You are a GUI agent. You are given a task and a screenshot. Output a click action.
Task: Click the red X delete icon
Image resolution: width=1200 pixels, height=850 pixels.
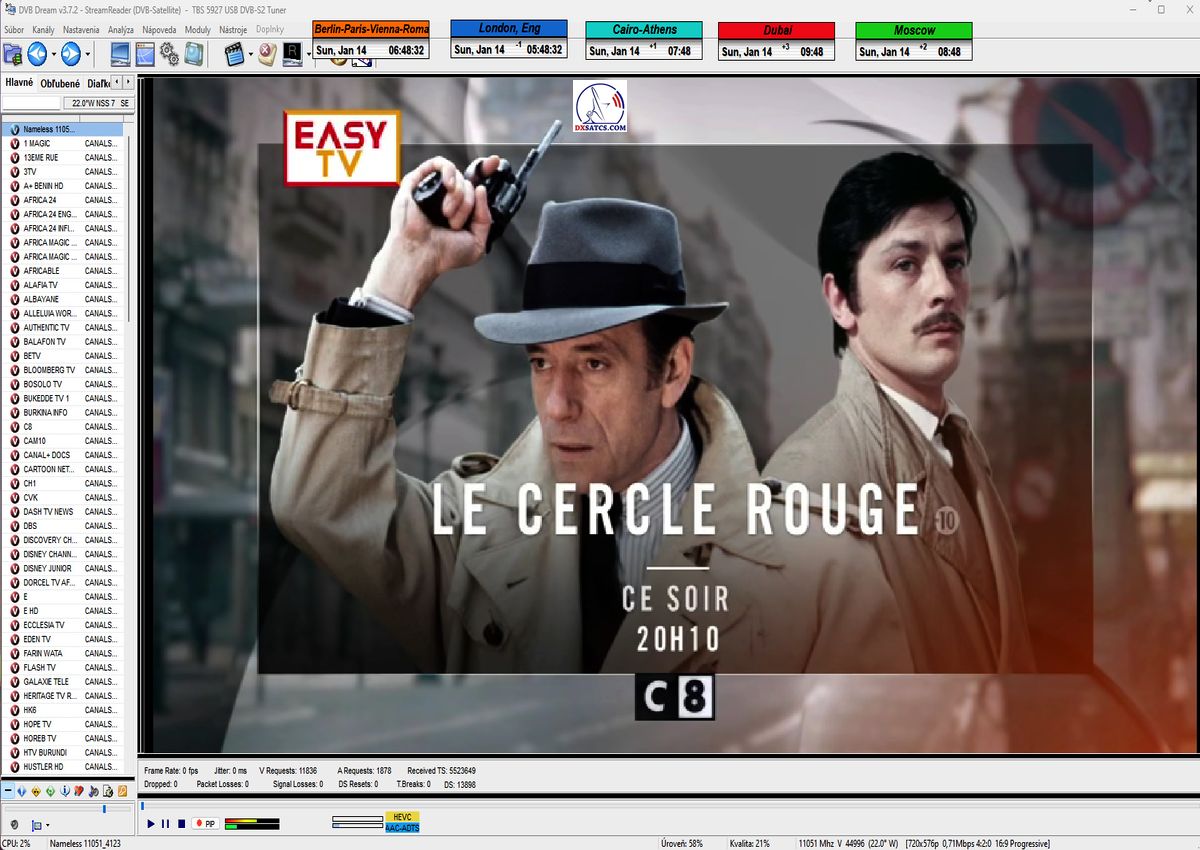point(266,54)
